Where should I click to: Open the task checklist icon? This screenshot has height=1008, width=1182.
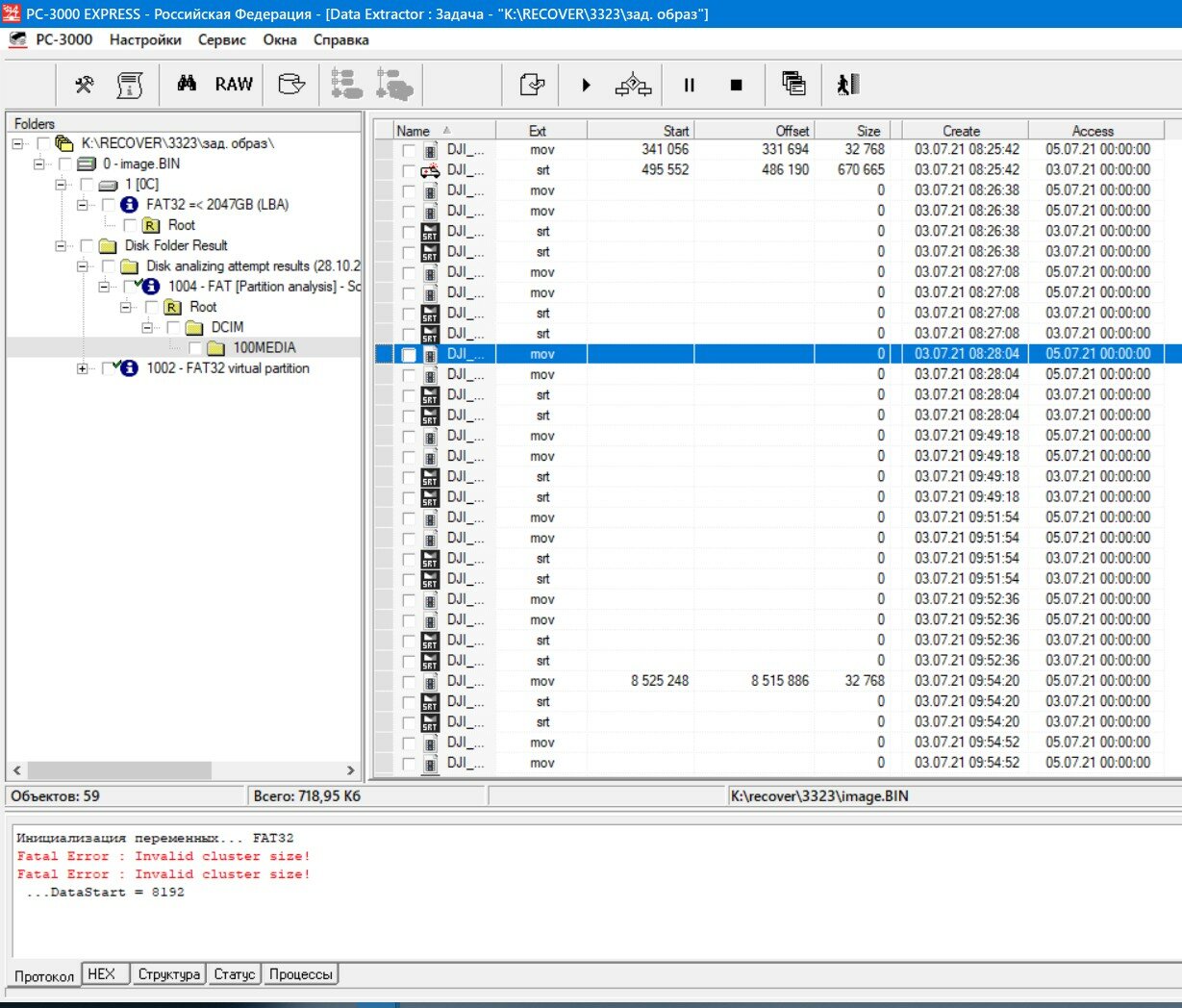pyautogui.click(x=533, y=85)
